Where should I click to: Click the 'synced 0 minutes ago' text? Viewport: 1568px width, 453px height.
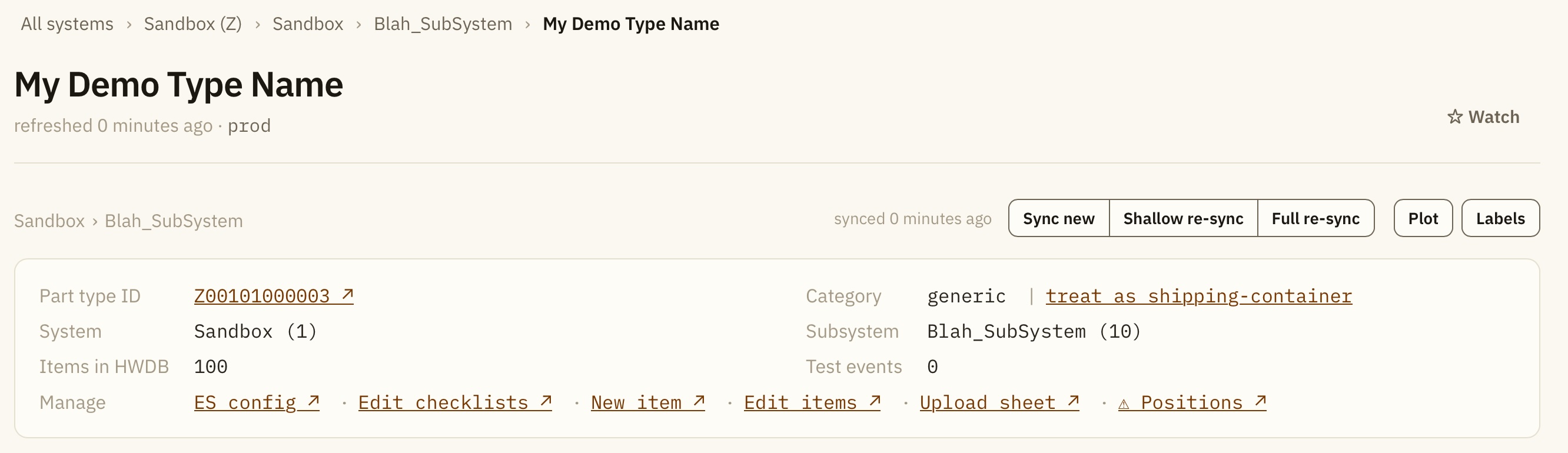[x=912, y=219]
